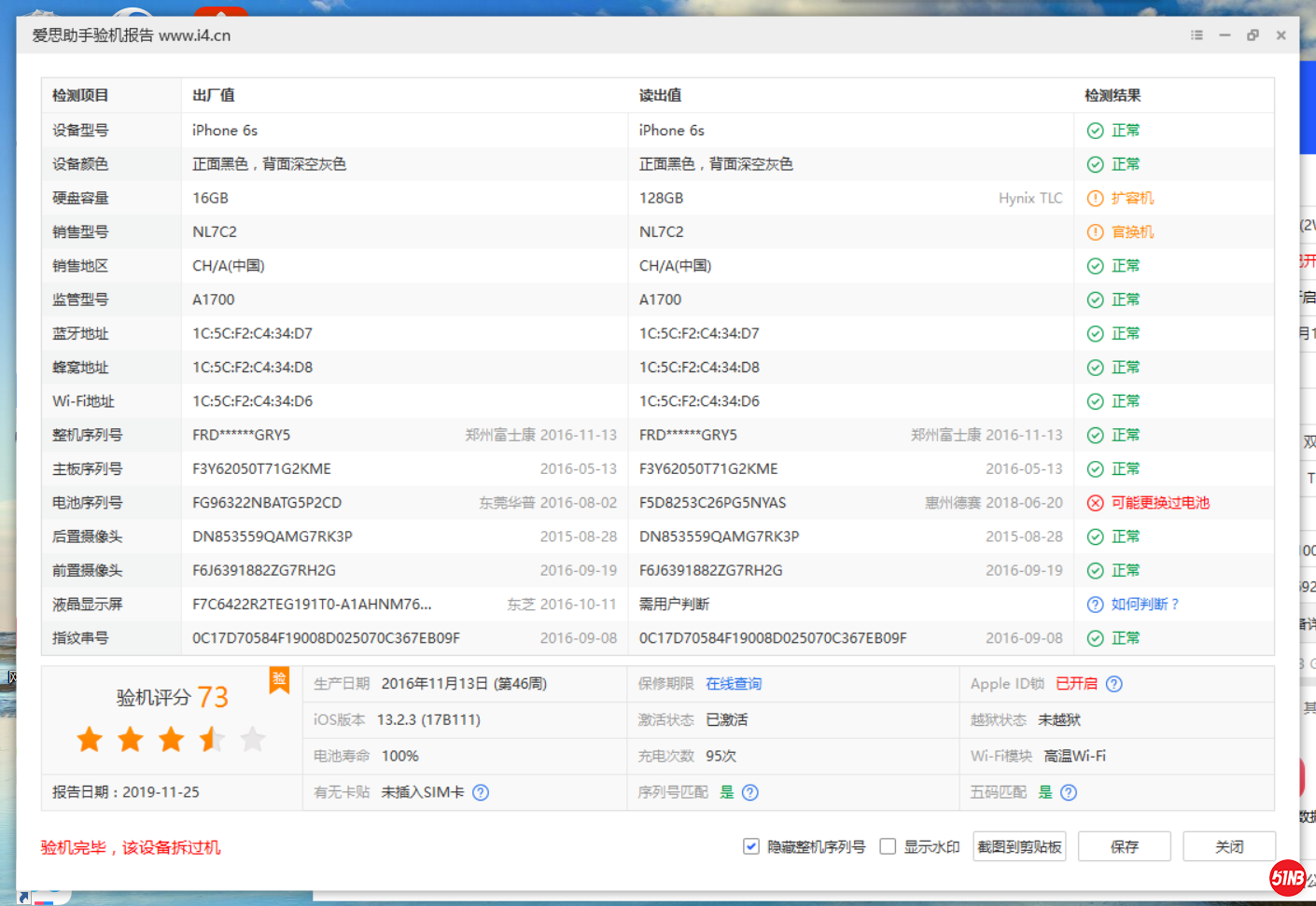Click the orange warning icon next to 官换机
This screenshot has height=906, width=1316.
[x=1094, y=231]
